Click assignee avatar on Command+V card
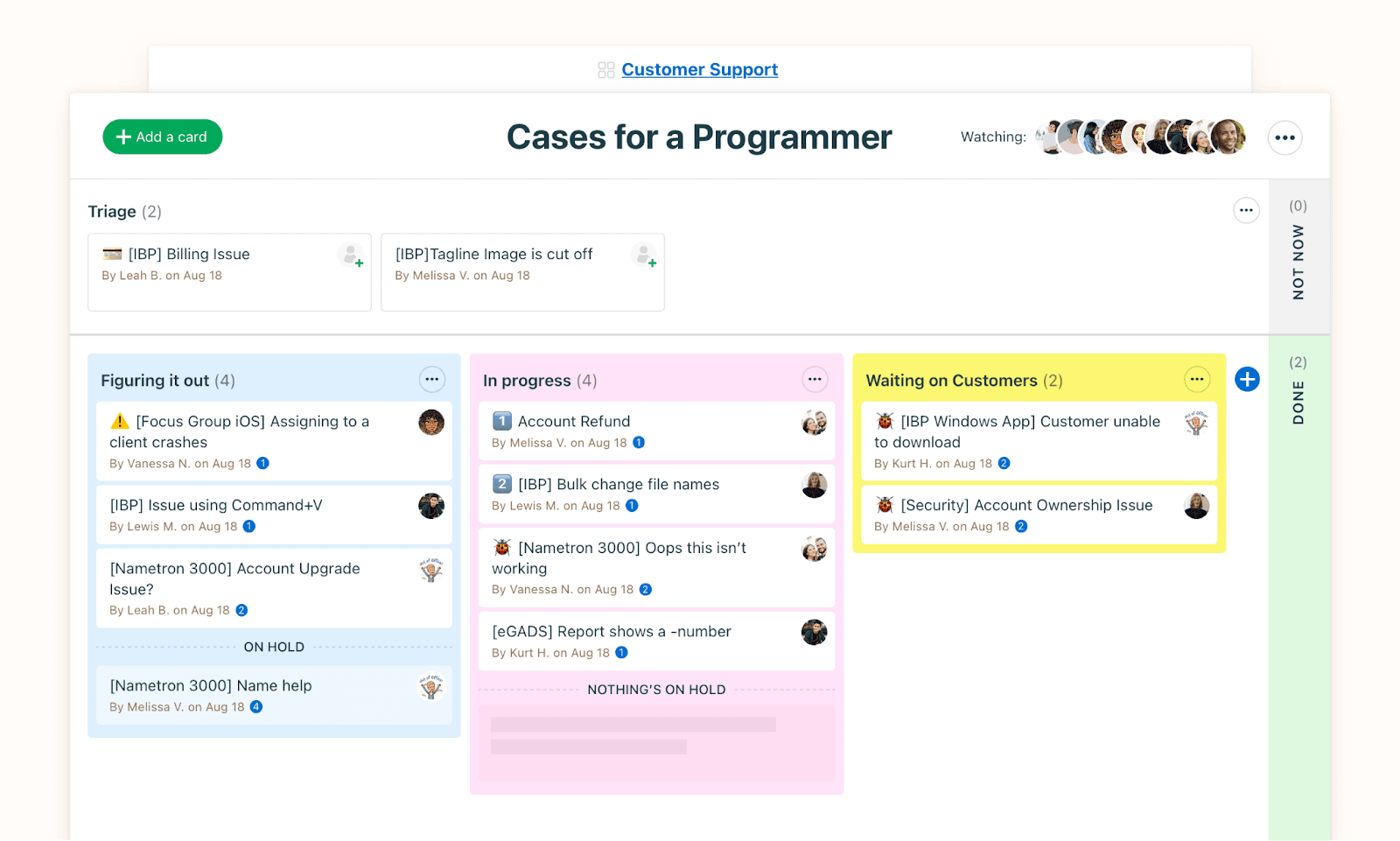 point(431,506)
